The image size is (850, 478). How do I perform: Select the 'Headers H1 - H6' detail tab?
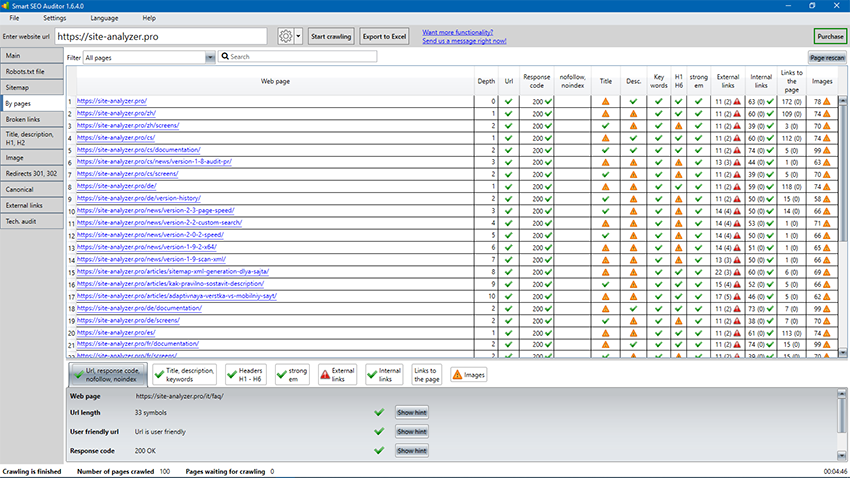(244, 374)
